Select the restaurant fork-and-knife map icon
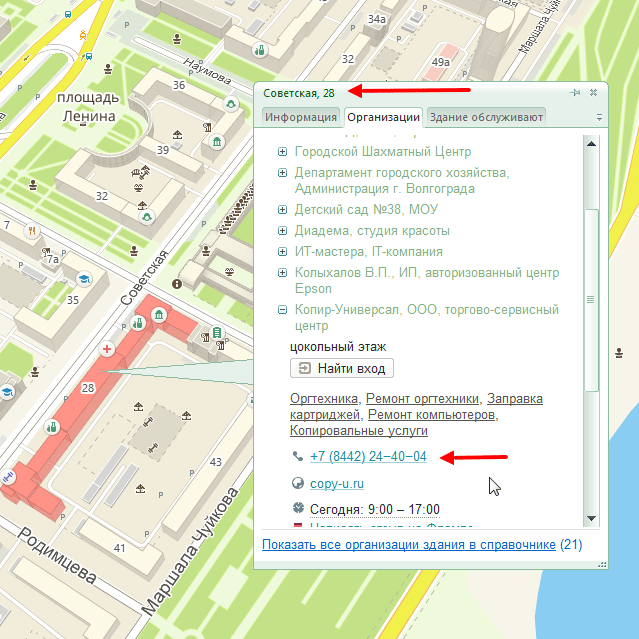Image resolution: width=639 pixels, height=639 pixels. coord(32,230)
